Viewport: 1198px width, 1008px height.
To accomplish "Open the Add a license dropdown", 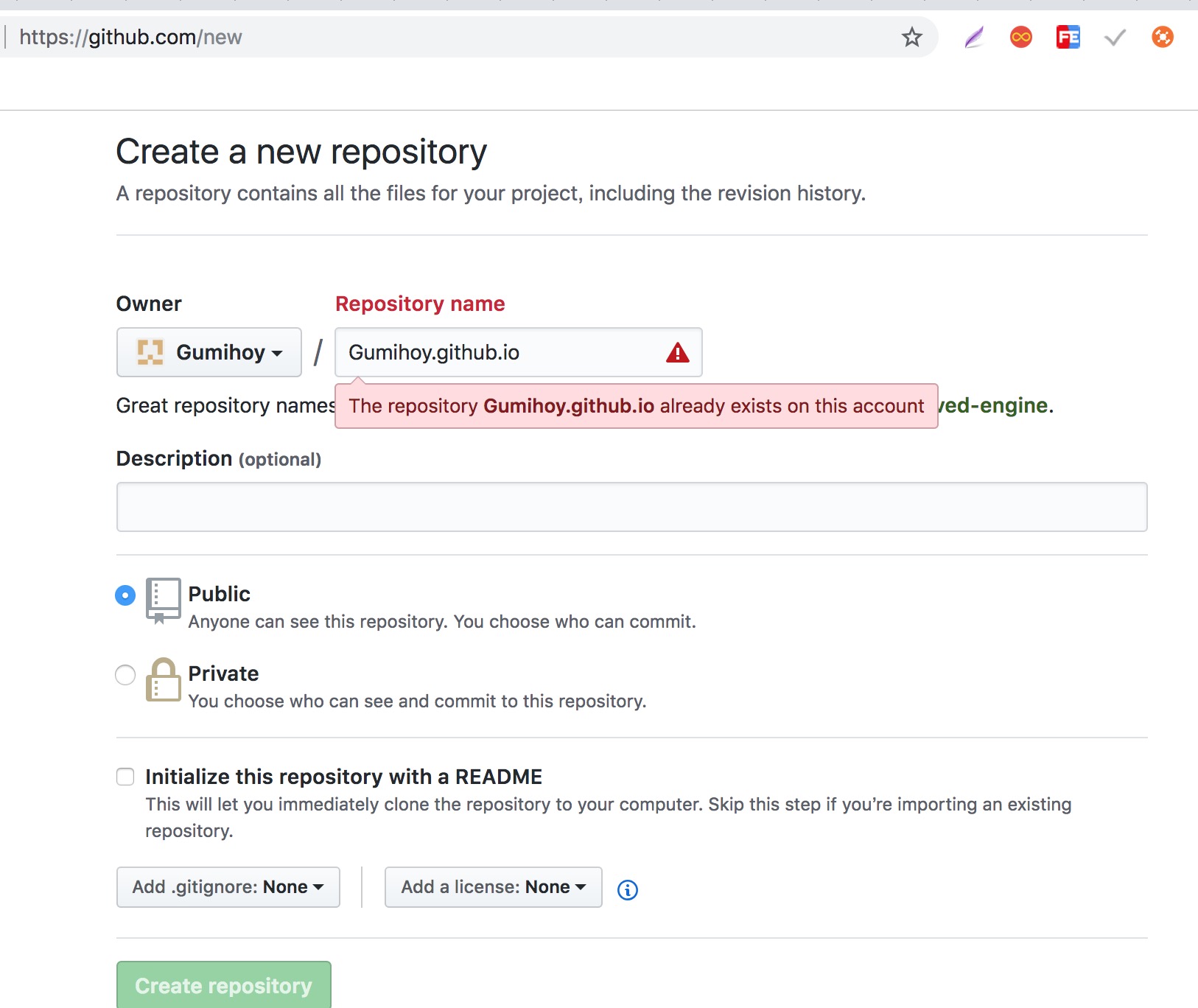I will 494,887.
